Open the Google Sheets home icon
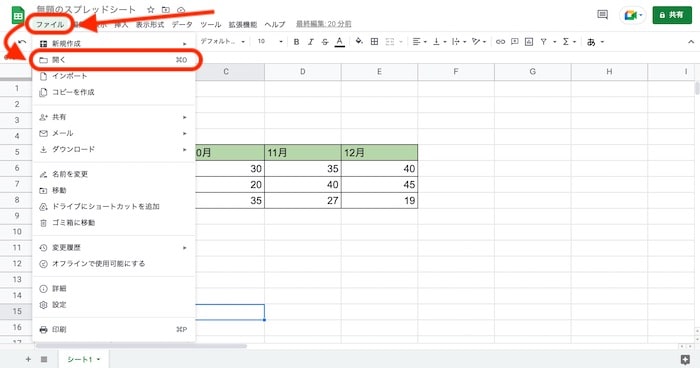Image resolution: width=700 pixels, height=368 pixels. (18, 16)
